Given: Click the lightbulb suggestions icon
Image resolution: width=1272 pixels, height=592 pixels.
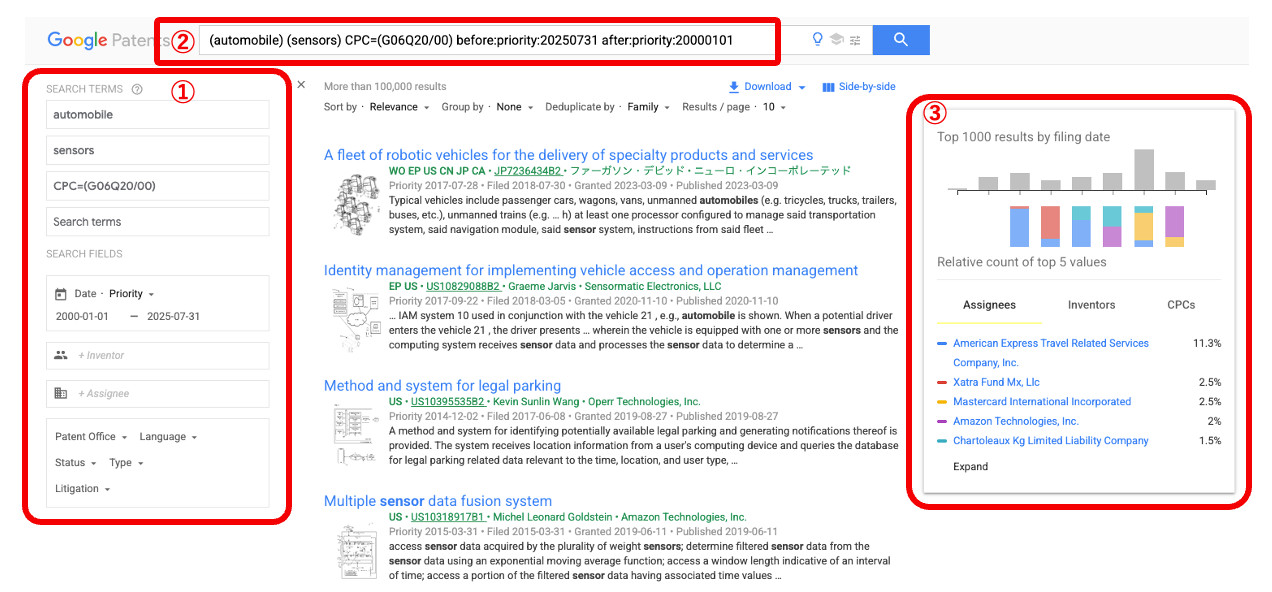Looking at the screenshot, I should (817, 40).
